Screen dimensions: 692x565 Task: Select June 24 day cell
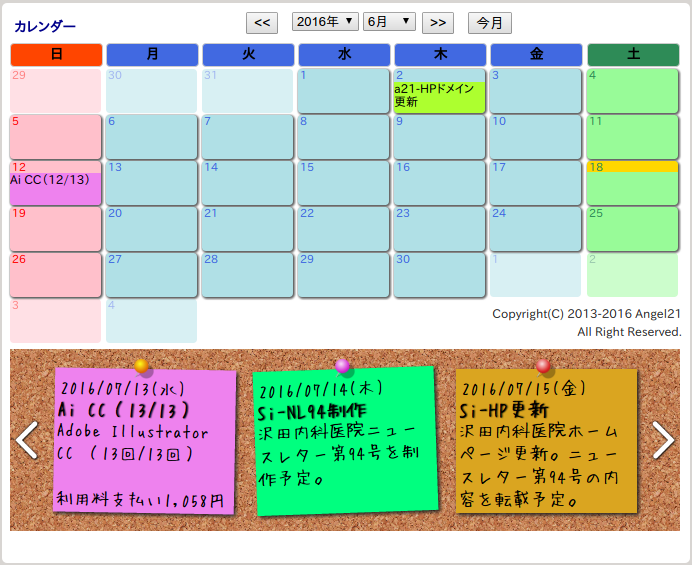(x=535, y=229)
